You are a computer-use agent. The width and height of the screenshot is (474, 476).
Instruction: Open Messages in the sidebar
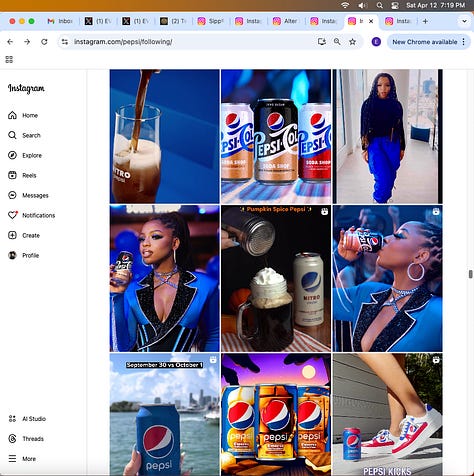28,195
